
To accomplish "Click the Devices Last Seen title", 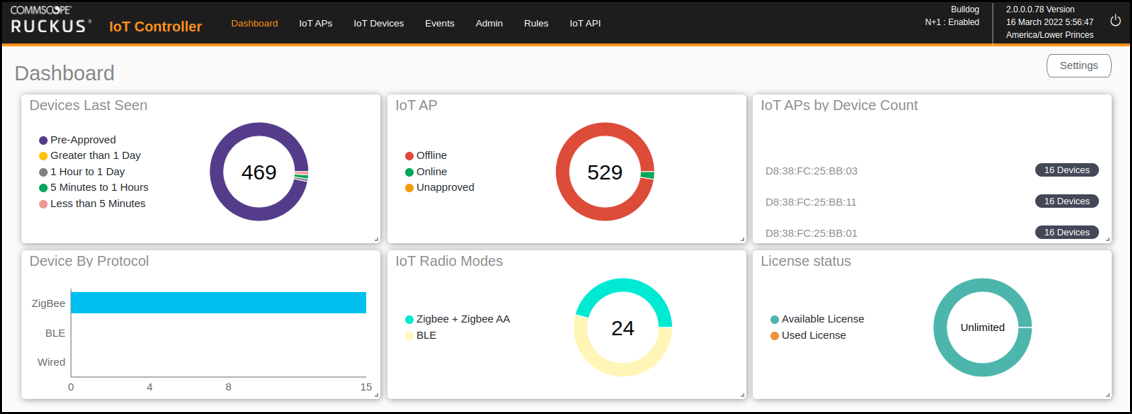I will [x=88, y=105].
